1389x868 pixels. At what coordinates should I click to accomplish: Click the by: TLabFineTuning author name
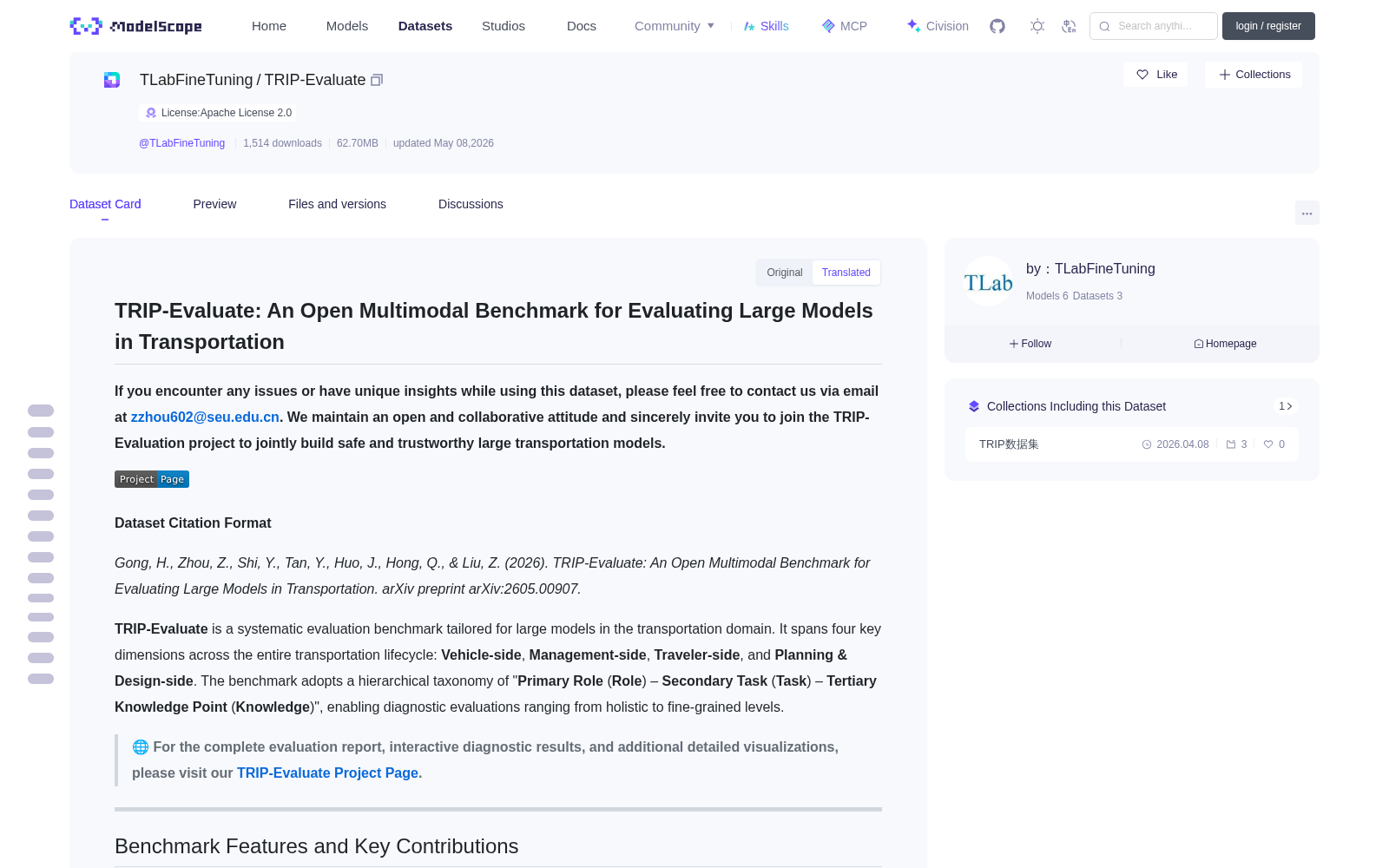pos(1090,269)
